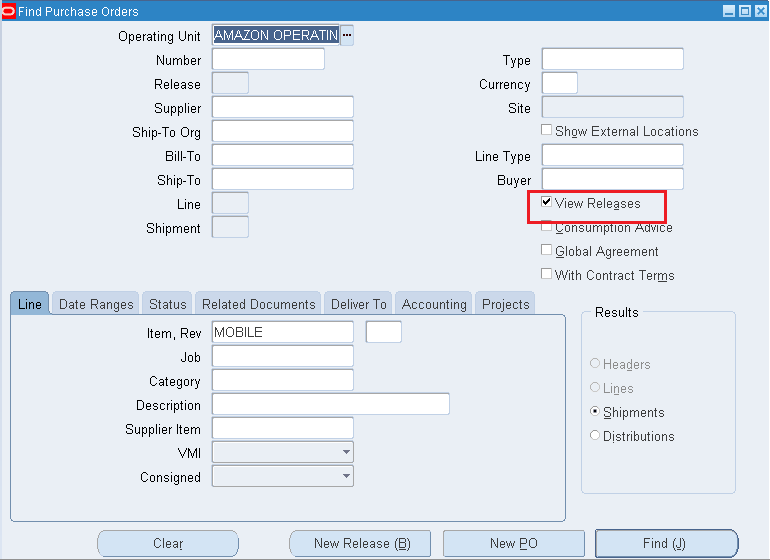Tick the Global Agreement checkbox
Viewport: 770px width, 560px height.
546,250
